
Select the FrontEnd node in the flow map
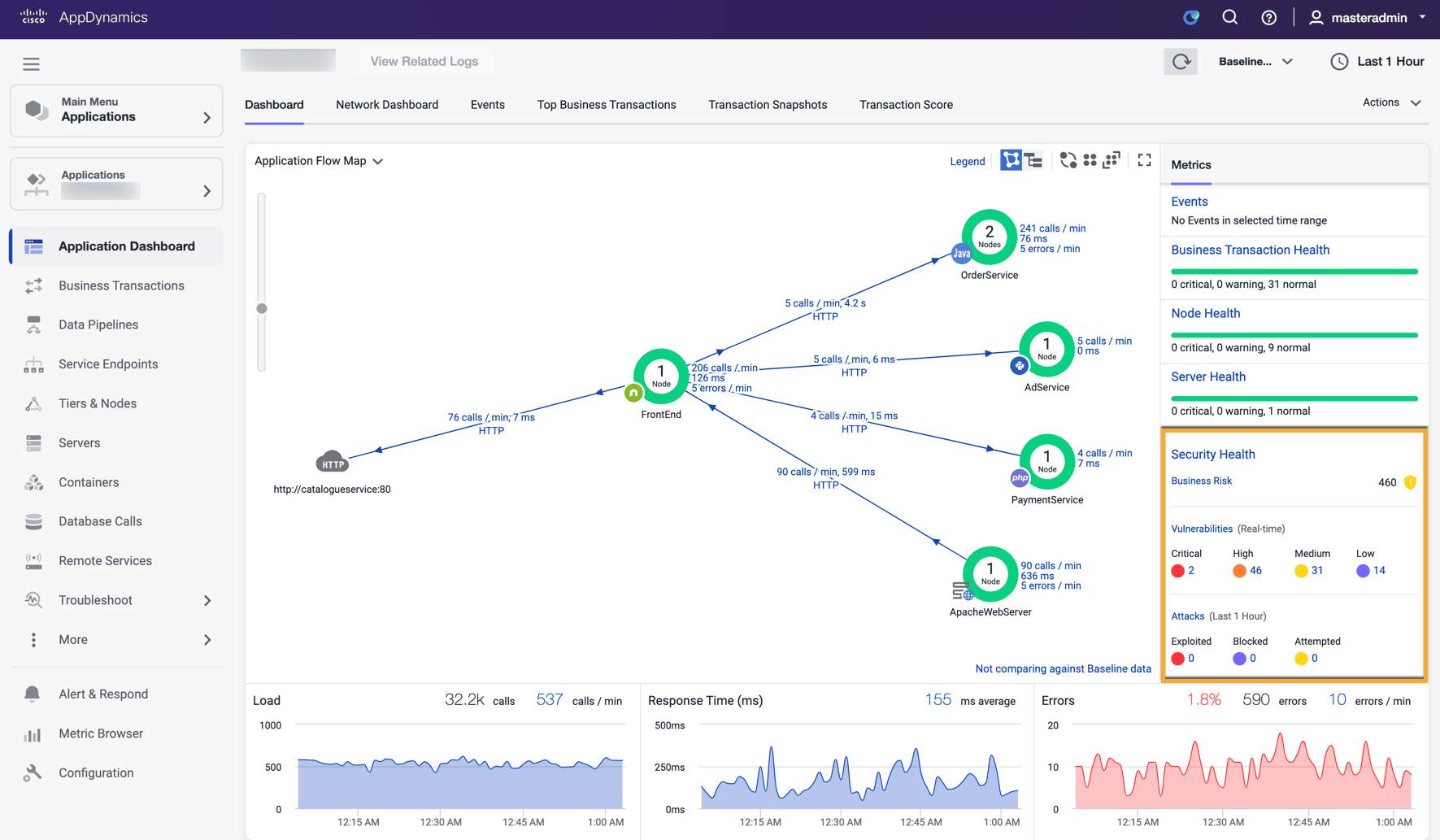tap(660, 376)
